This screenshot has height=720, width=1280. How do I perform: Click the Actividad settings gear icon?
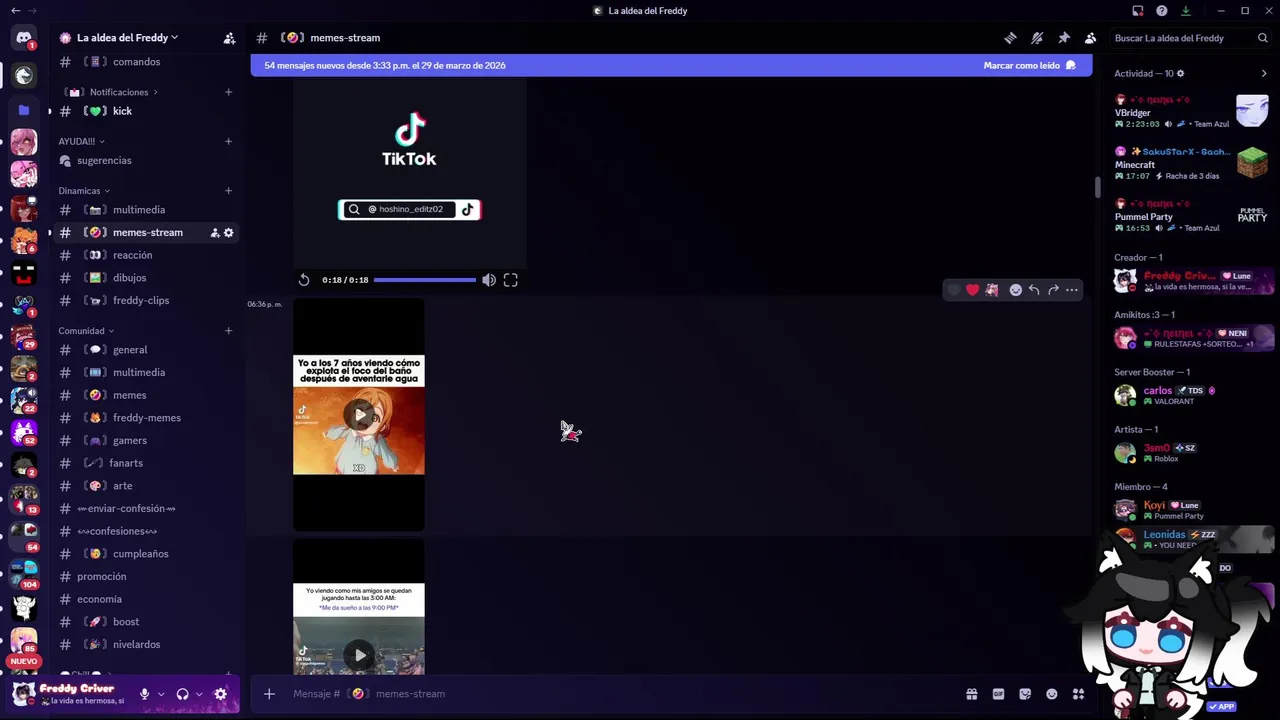click(x=1181, y=74)
